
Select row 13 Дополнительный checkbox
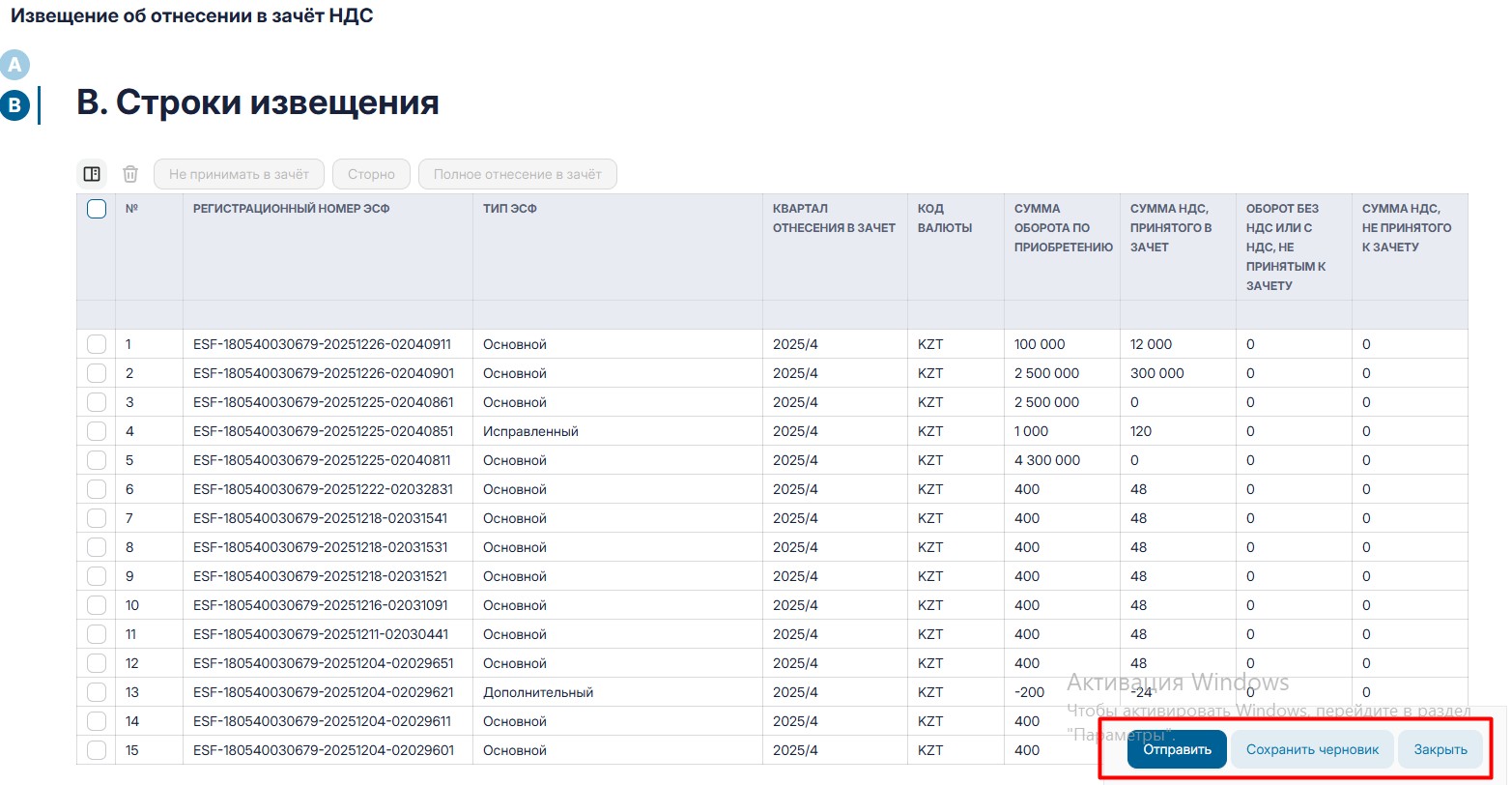click(97, 692)
